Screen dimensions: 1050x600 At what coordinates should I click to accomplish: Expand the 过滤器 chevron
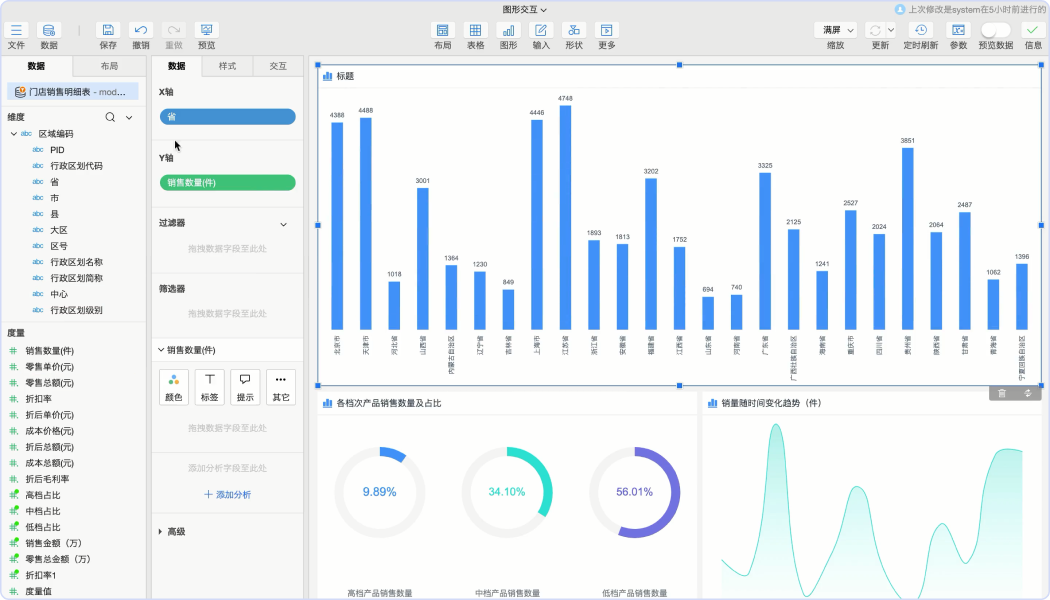[x=283, y=224]
